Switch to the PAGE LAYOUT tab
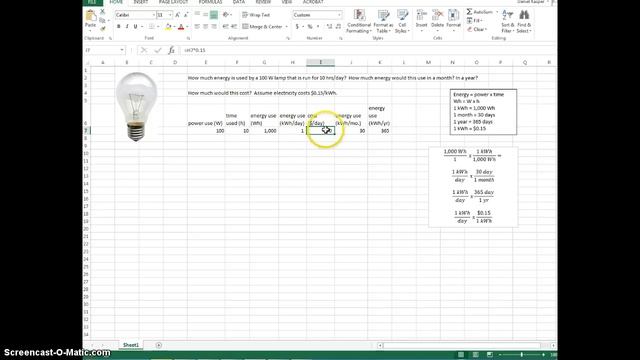Image resolution: width=640 pixels, height=360 pixels. point(173,2)
